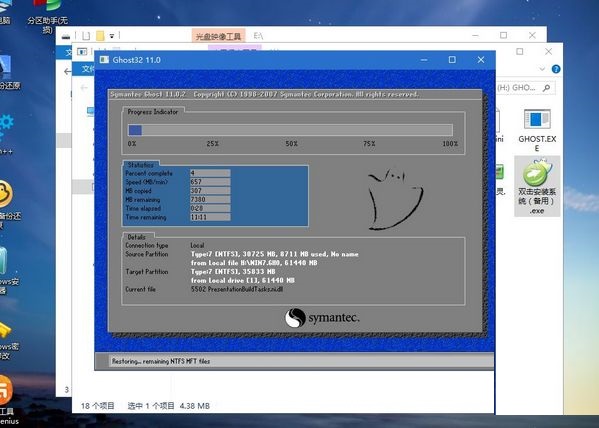The height and width of the screenshot is (428, 599).
Task: Click the search magnifier in explorer window
Action: [546, 88]
